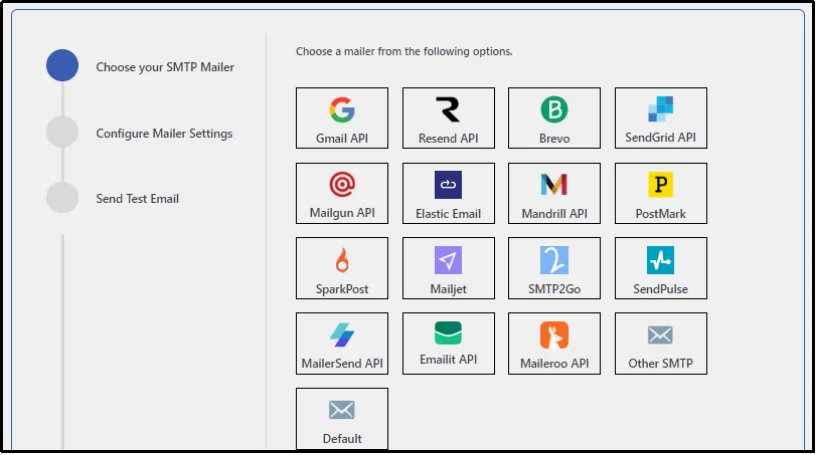816x455 pixels.
Task: Choose the Default envelope icon
Action: click(x=342, y=410)
